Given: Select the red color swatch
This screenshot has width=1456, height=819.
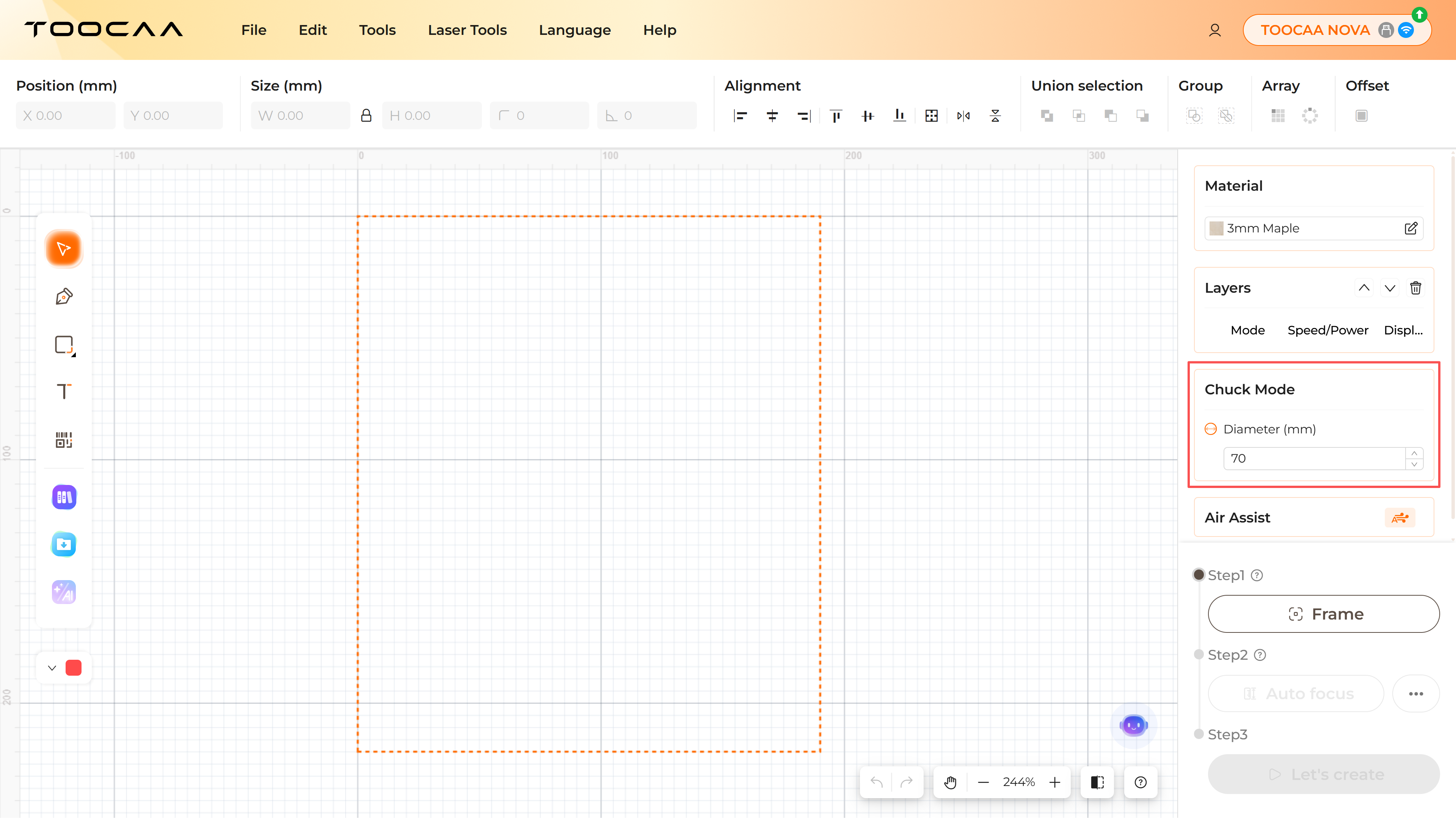Looking at the screenshot, I should click(x=74, y=668).
